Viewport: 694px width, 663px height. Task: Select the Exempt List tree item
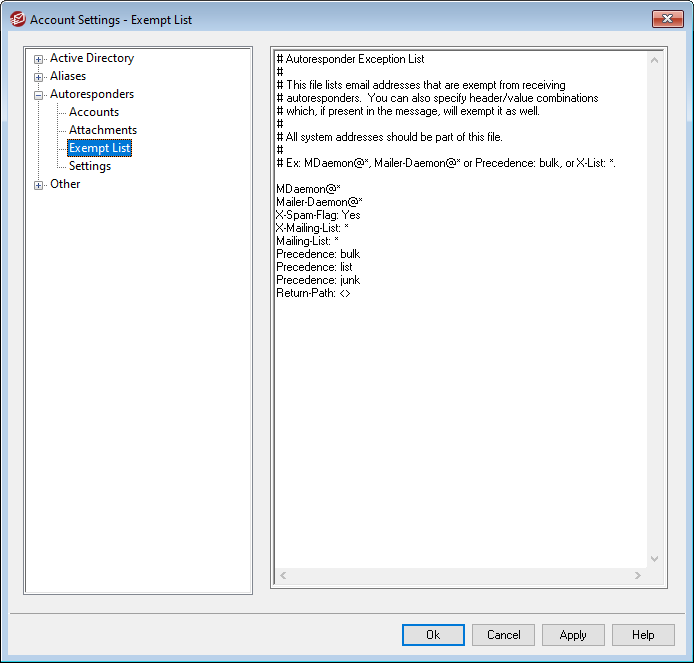coord(99,148)
